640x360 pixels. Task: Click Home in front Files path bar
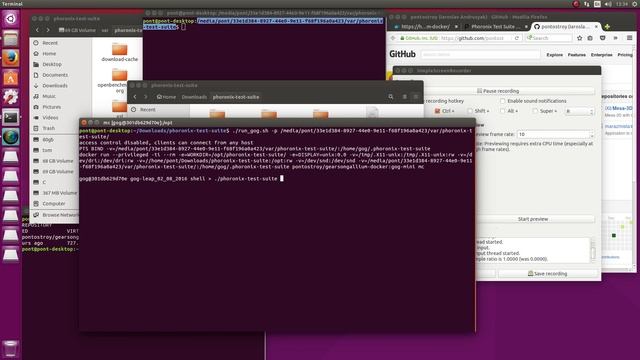click(x=167, y=97)
